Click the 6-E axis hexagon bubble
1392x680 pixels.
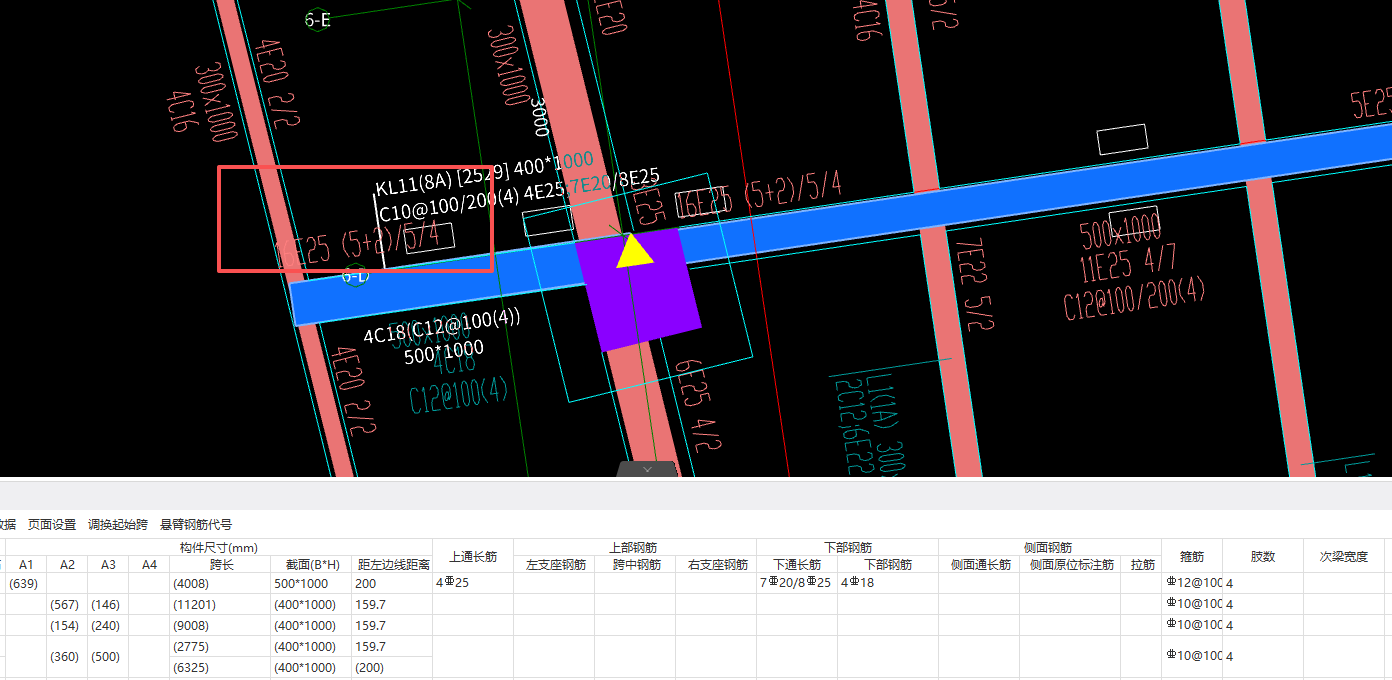(x=318, y=19)
